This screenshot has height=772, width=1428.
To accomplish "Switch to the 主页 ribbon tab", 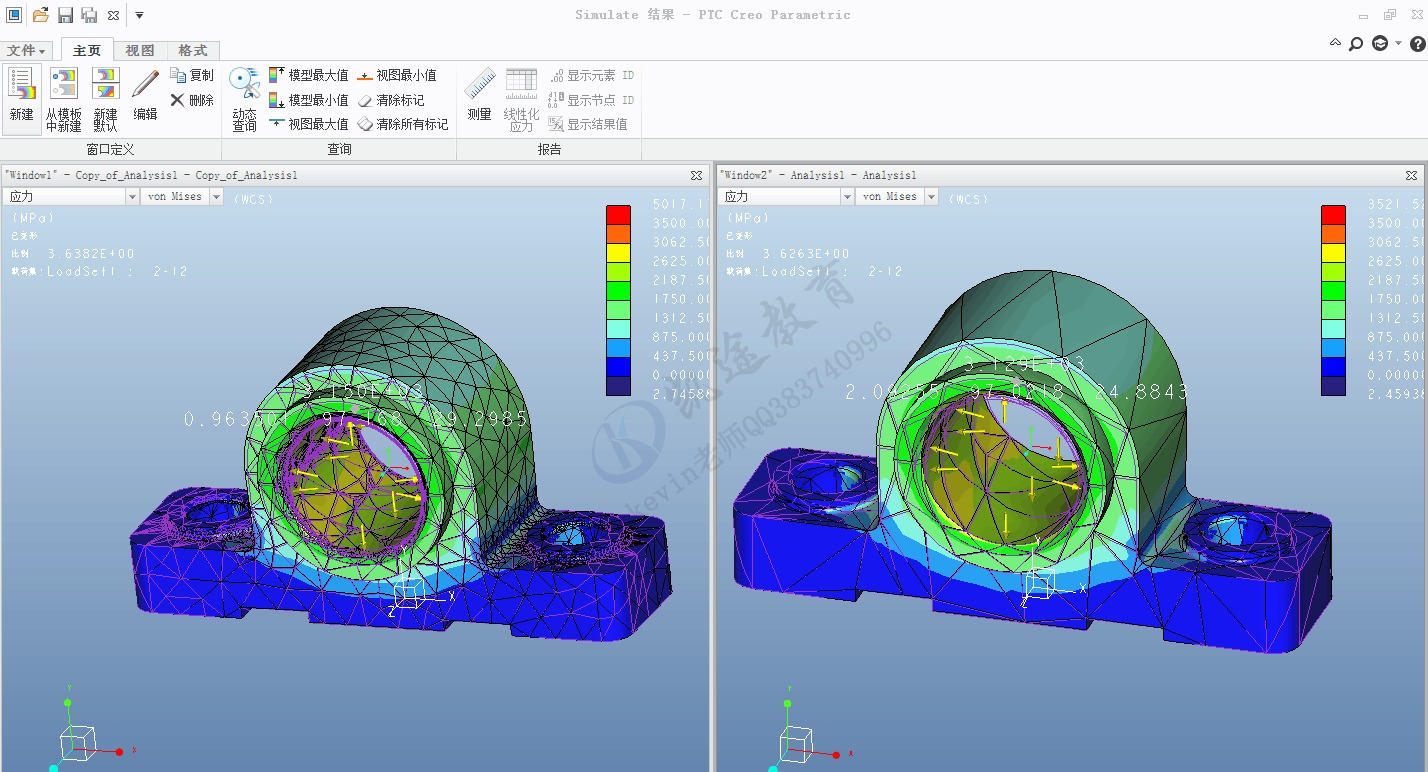I will click(x=87, y=50).
